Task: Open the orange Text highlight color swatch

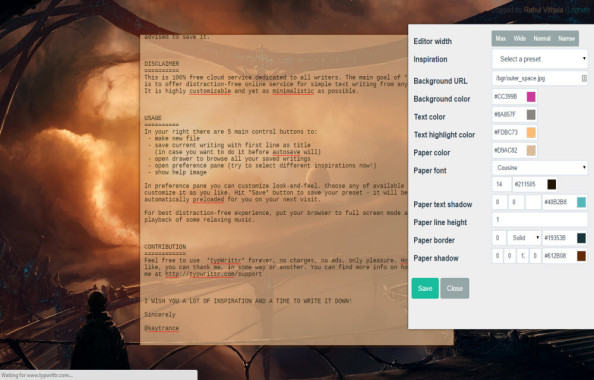Action: 531,133
